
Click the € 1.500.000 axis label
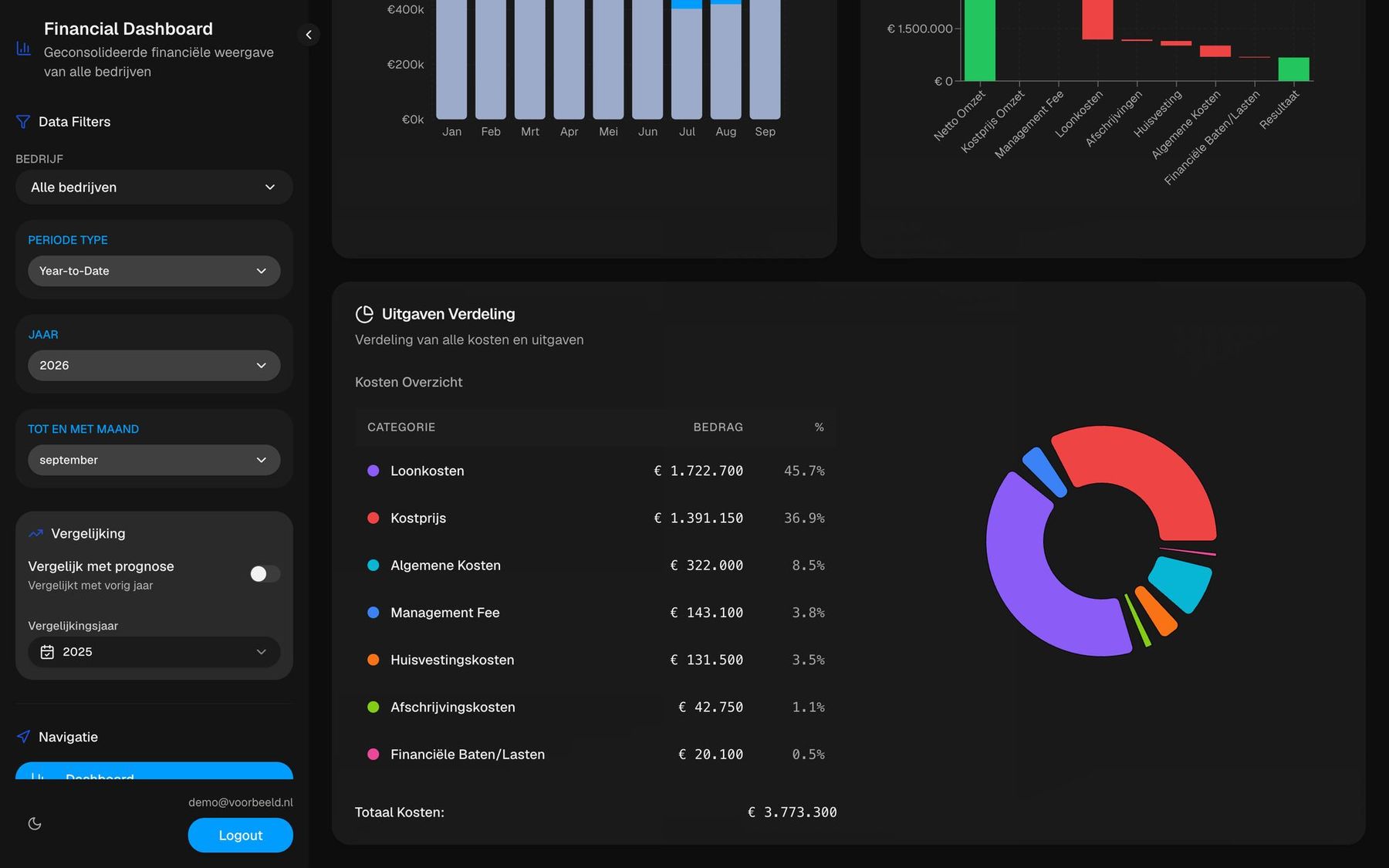(920, 29)
